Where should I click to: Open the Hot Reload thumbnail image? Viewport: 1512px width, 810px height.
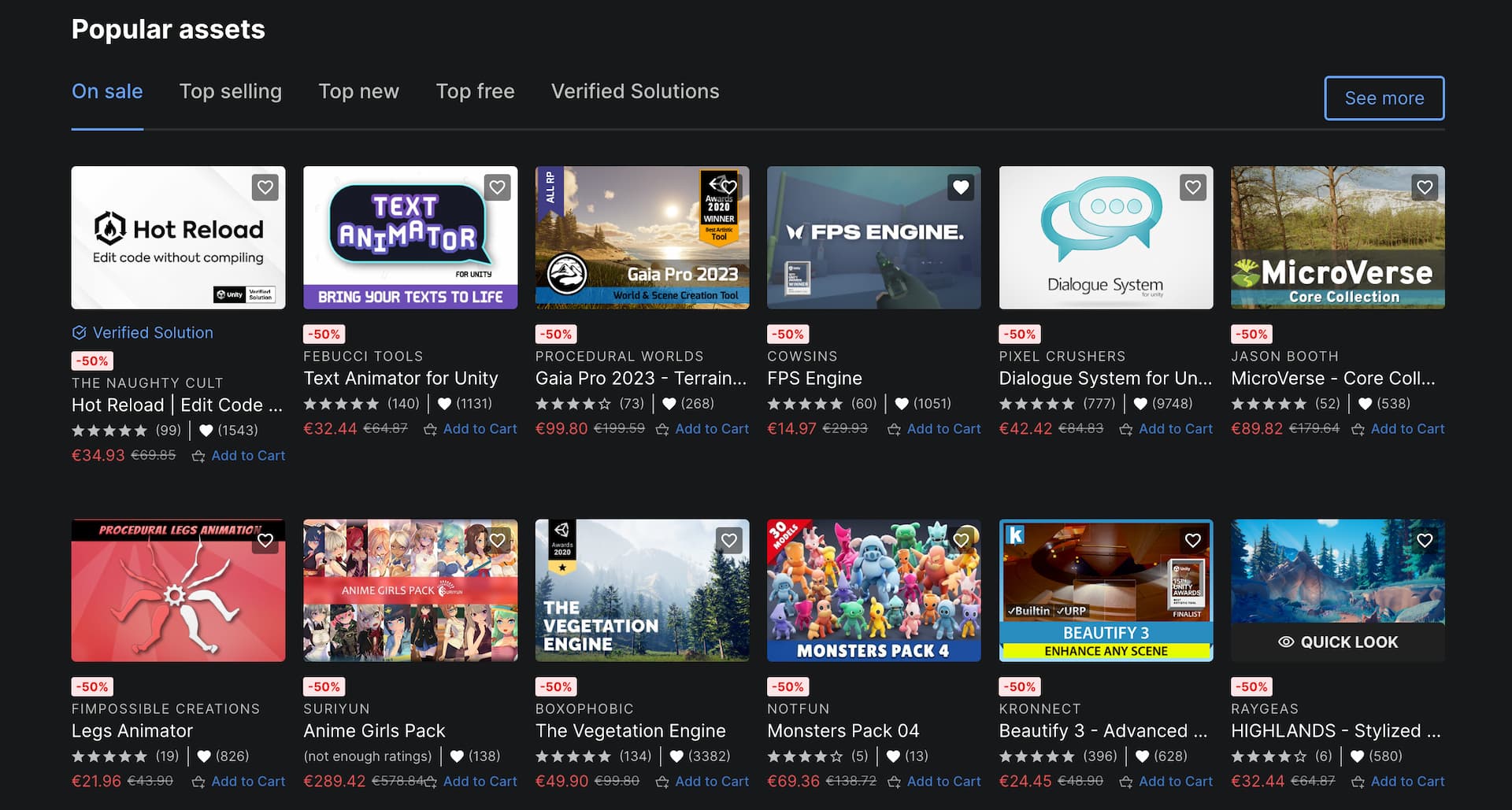coord(179,238)
